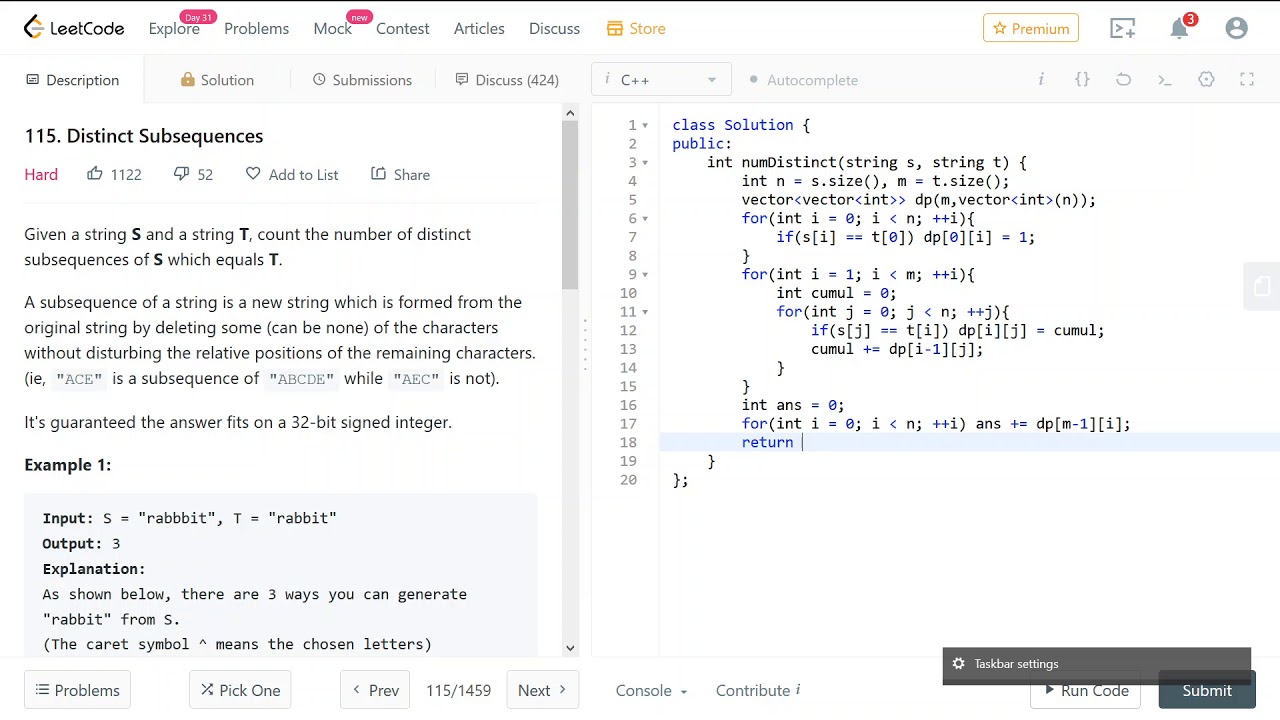The height and width of the screenshot is (720, 1280).
Task: Click the description panel scrollbar thumb
Action: pos(570,205)
